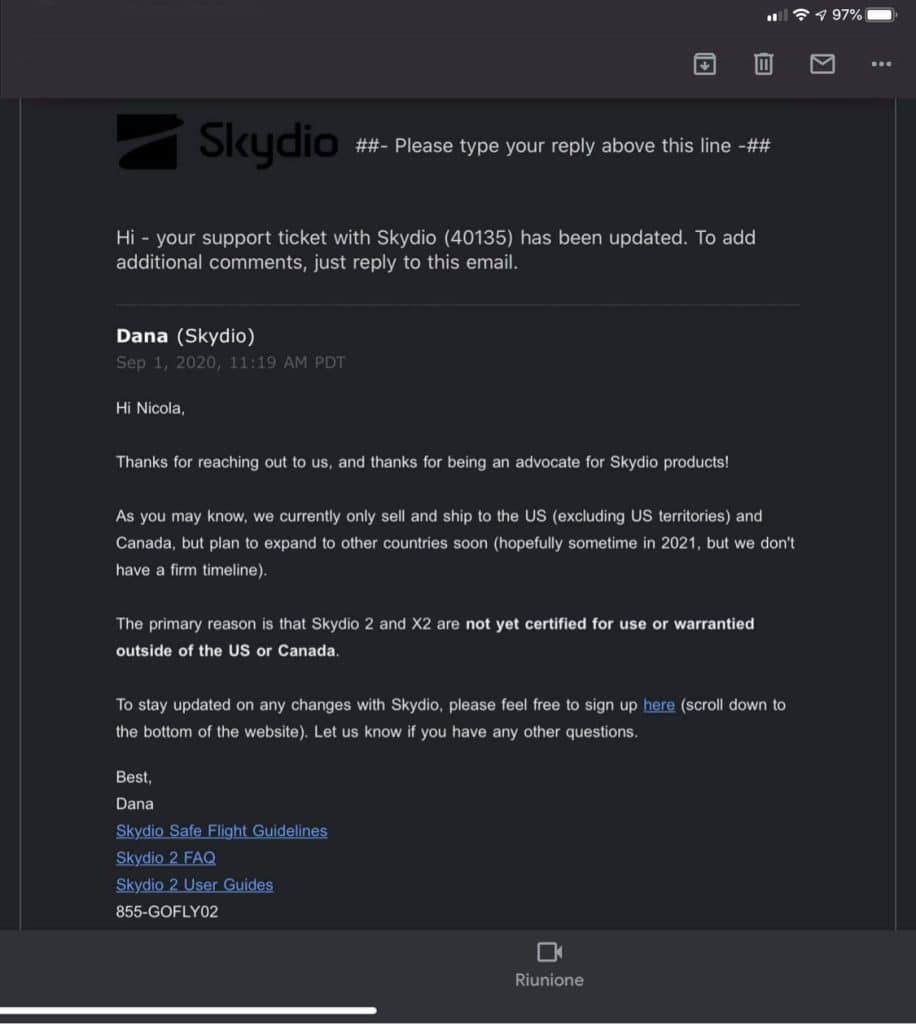Image resolution: width=916 pixels, height=1024 pixels.
Task: Open the Skydio 2 FAQ link
Action: (x=166, y=857)
